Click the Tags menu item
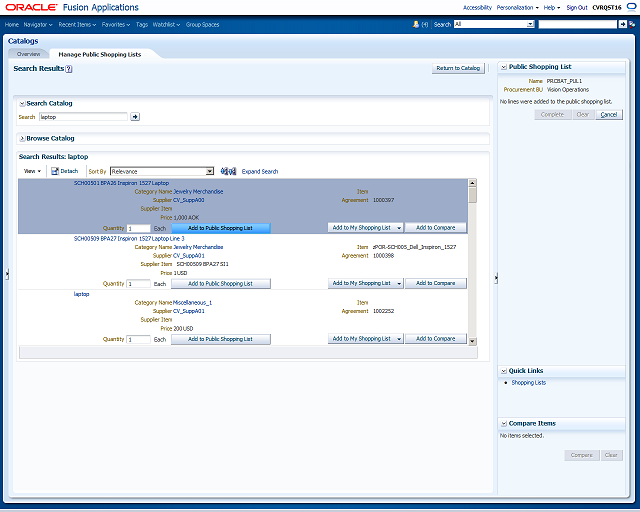Image resolution: width=640 pixels, height=512 pixels. tap(142, 24)
